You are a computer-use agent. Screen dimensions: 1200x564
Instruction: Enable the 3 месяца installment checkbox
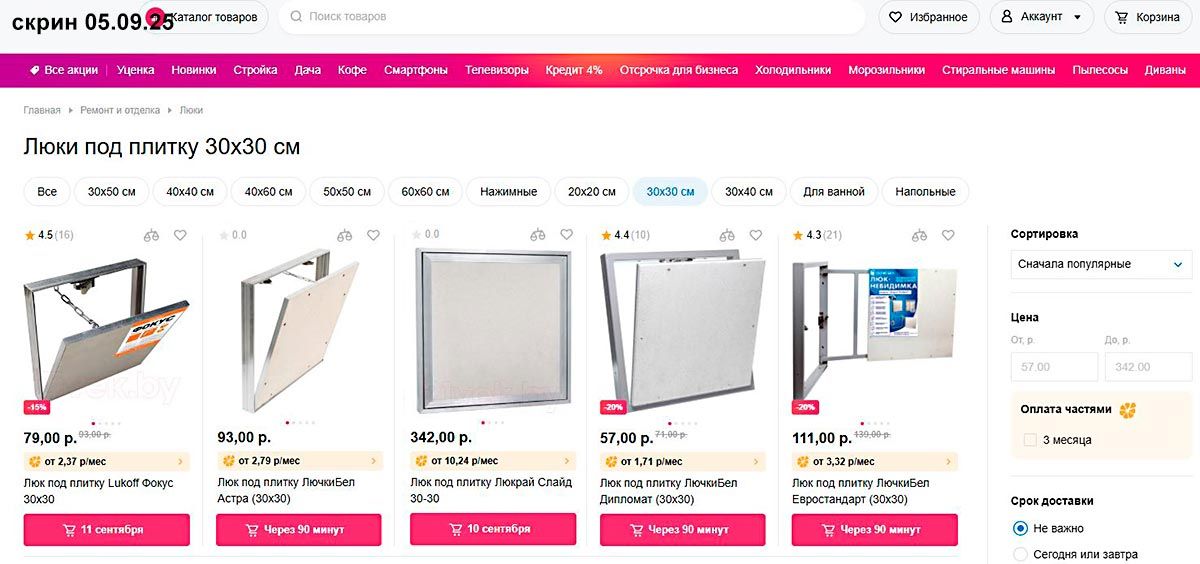(x=1030, y=440)
